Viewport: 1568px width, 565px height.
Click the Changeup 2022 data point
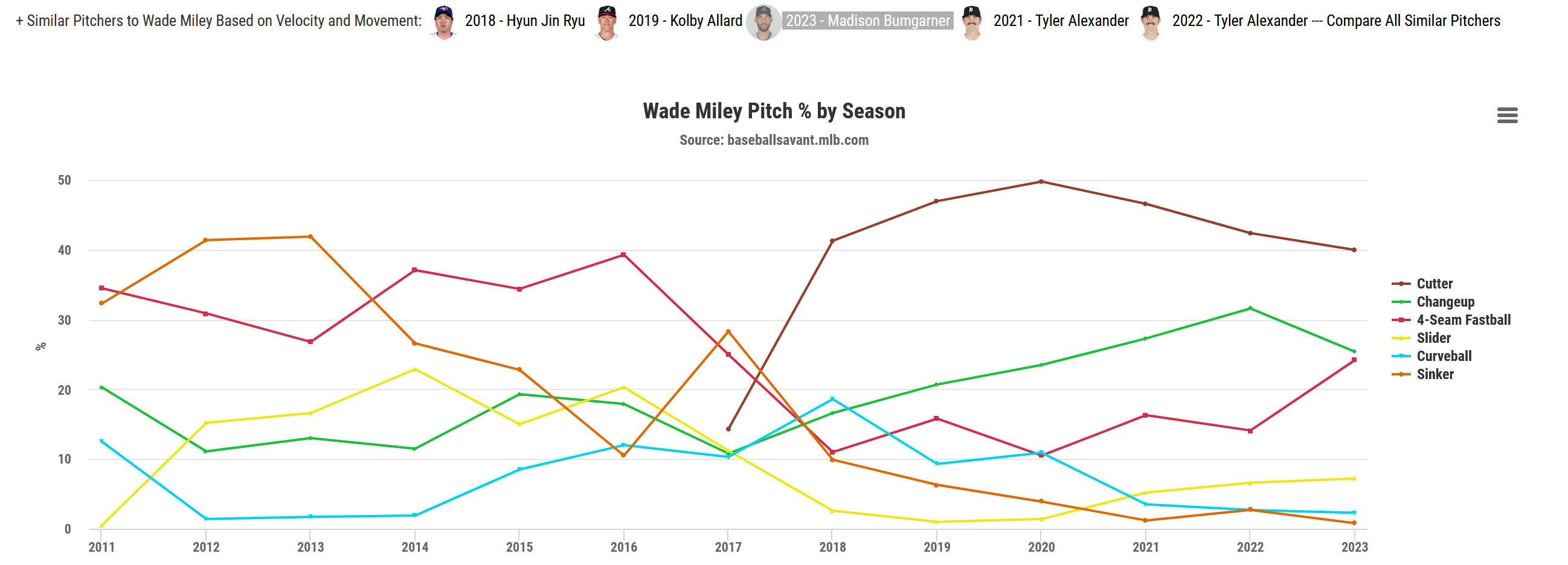coord(1250,309)
